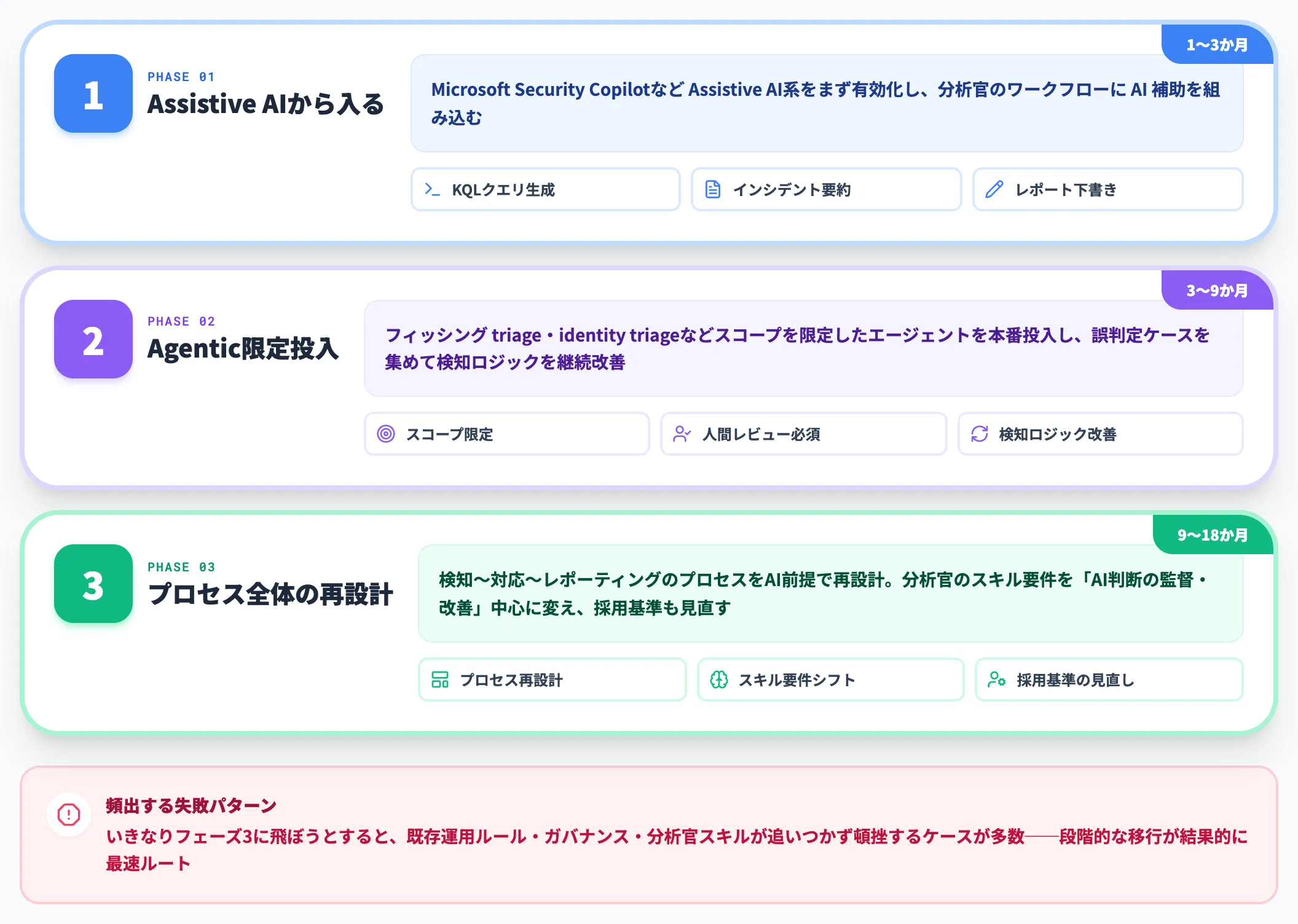
Task: Click the プロセス全体の再設計 heading
Action: [270, 594]
